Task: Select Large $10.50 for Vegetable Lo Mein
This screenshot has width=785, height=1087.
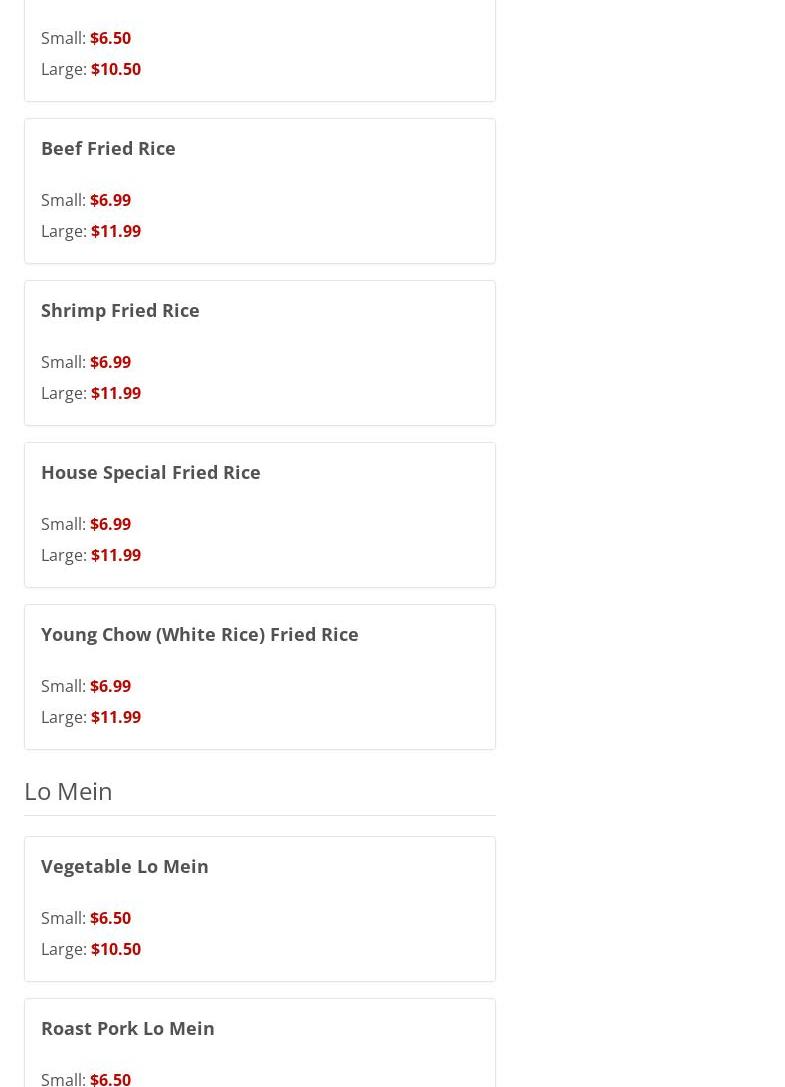Action: pyautogui.click(x=115, y=949)
